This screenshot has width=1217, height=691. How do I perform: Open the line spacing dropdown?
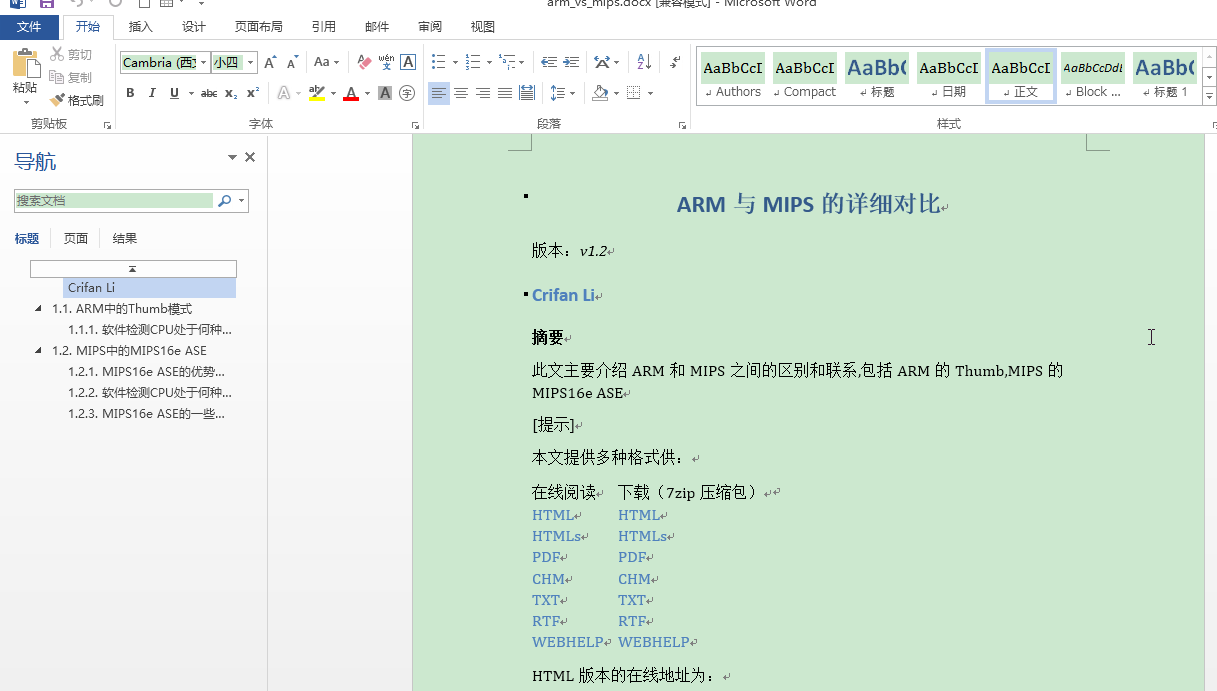coord(563,93)
